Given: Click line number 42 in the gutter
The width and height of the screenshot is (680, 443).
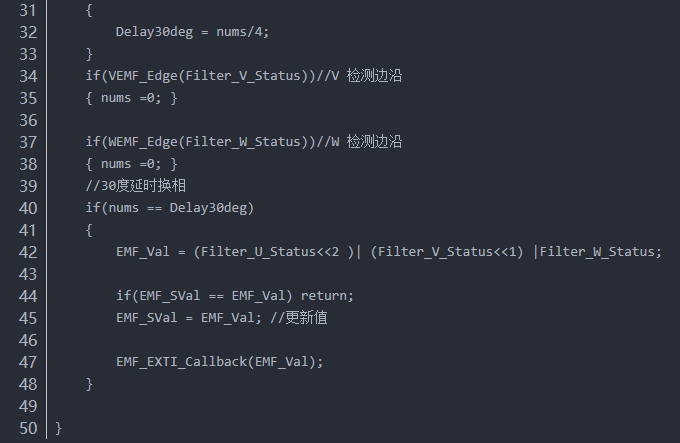Looking at the screenshot, I should [28, 252].
